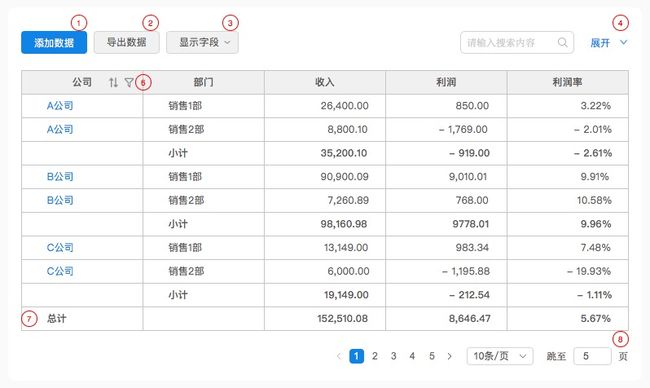Click the 导出数据 button
The height and width of the screenshot is (388, 650).
(126, 42)
